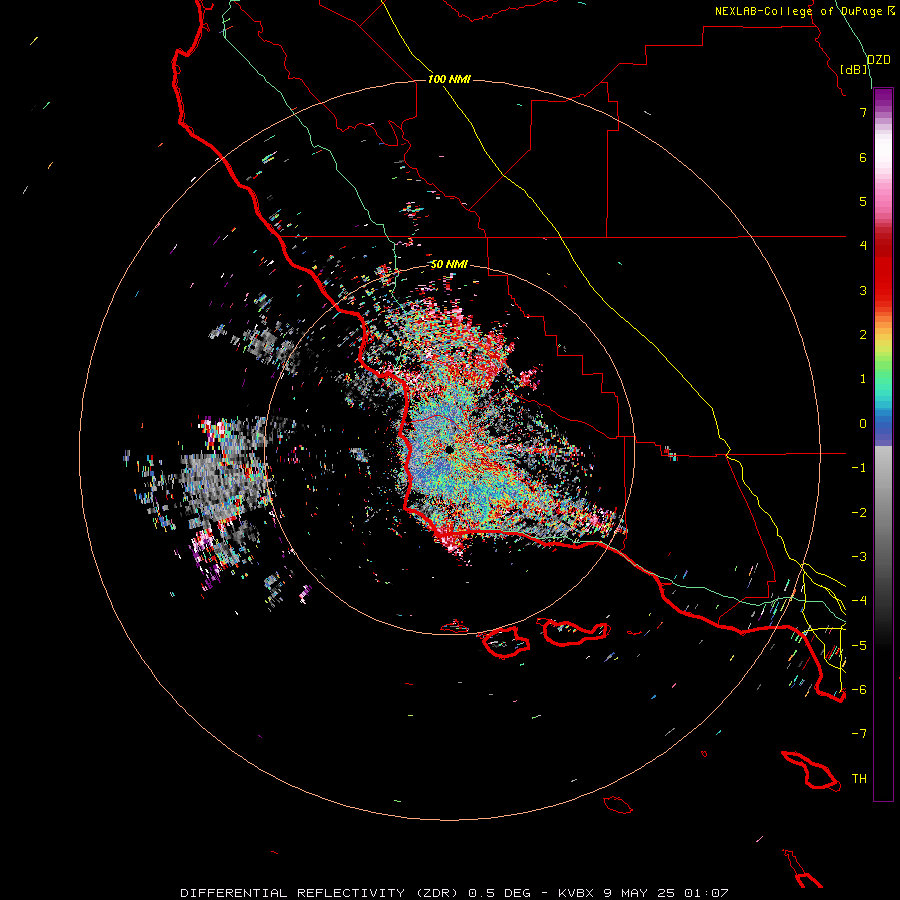Image resolution: width=900 pixels, height=900 pixels.
Task: Click the "2" value on the color scale
Action: (x=863, y=335)
